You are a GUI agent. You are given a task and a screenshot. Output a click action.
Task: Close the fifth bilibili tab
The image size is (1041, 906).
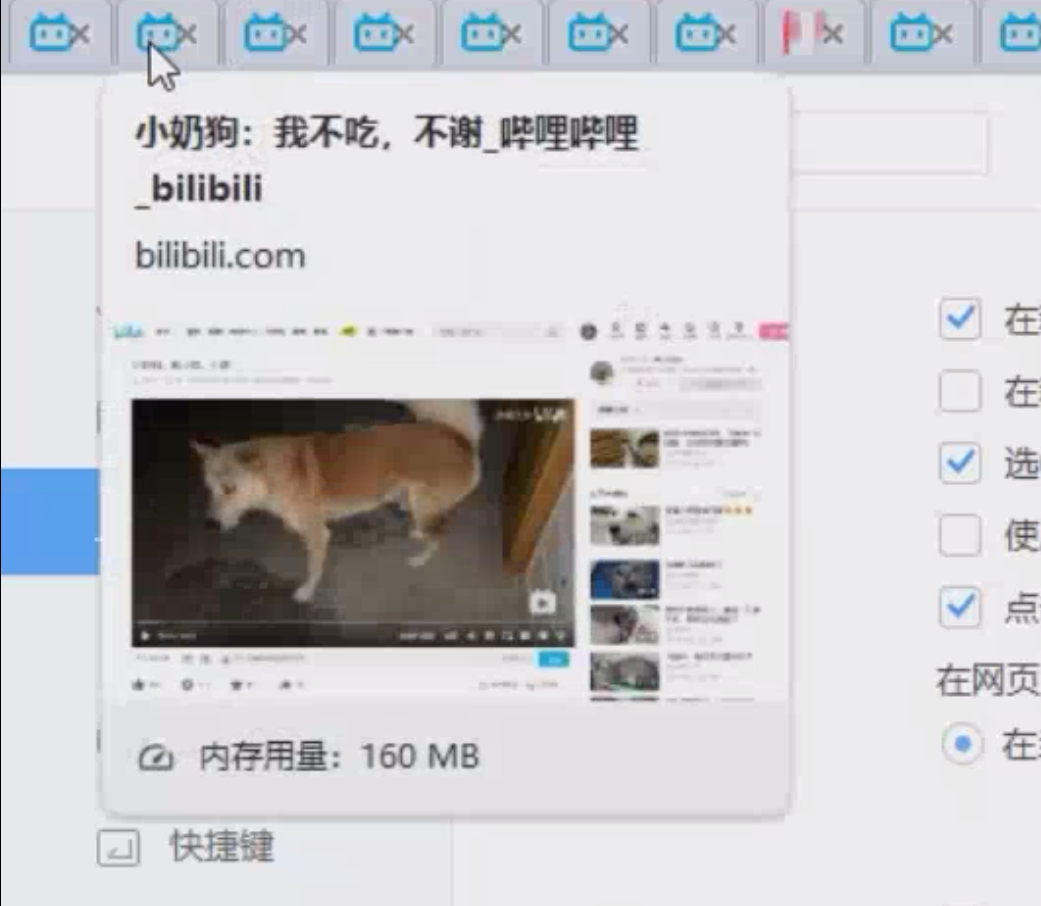tap(512, 34)
